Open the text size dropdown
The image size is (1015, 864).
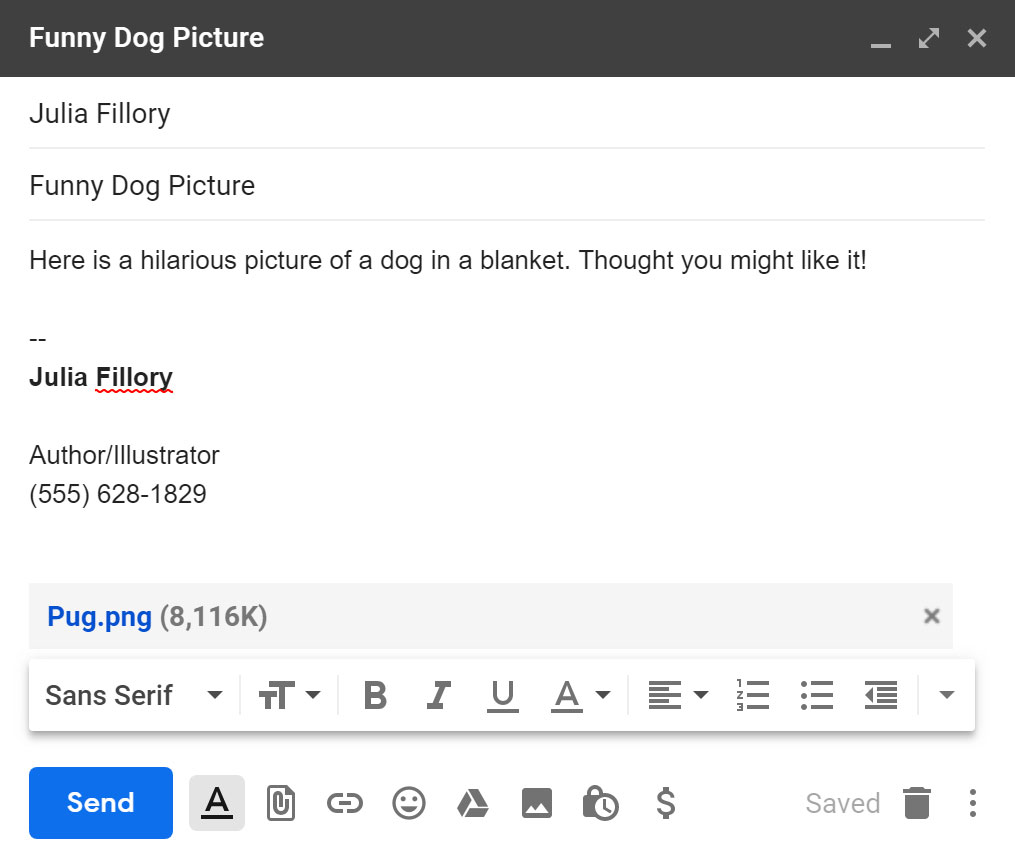point(291,695)
